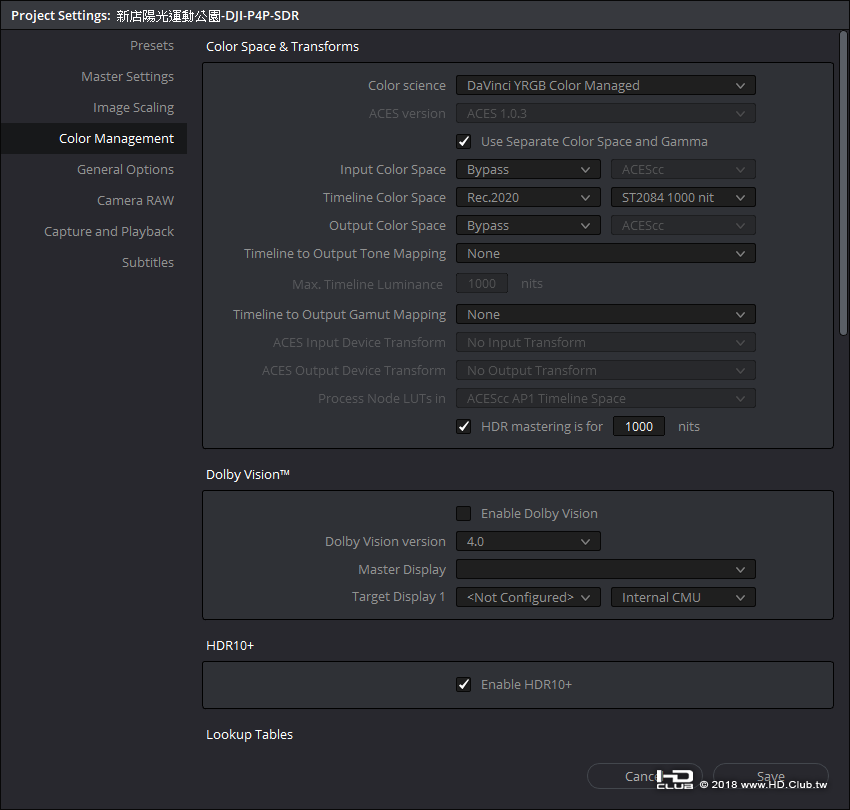This screenshot has width=850, height=810.
Task: Click the Save button
Action: click(x=771, y=776)
